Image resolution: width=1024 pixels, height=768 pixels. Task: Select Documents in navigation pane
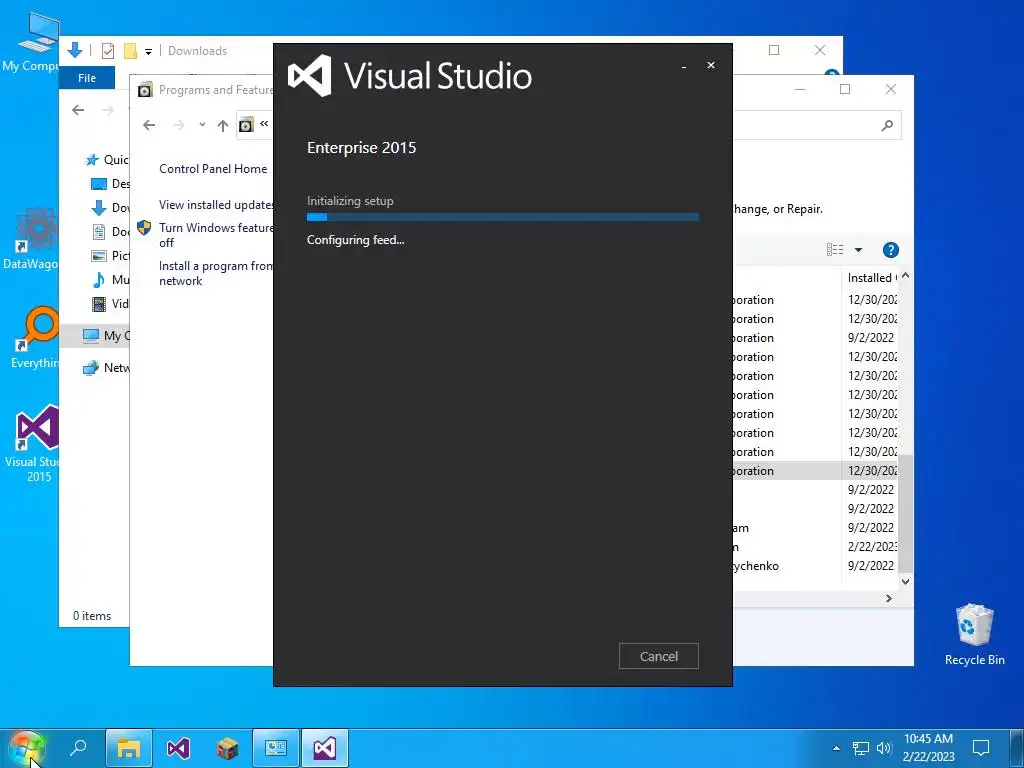click(110, 232)
